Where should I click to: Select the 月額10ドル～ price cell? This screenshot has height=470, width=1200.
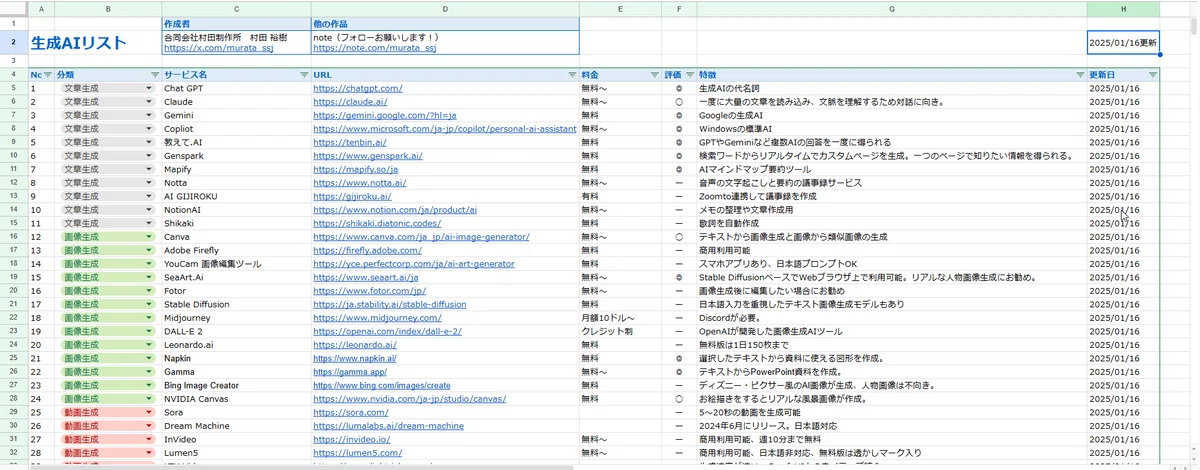pos(620,318)
